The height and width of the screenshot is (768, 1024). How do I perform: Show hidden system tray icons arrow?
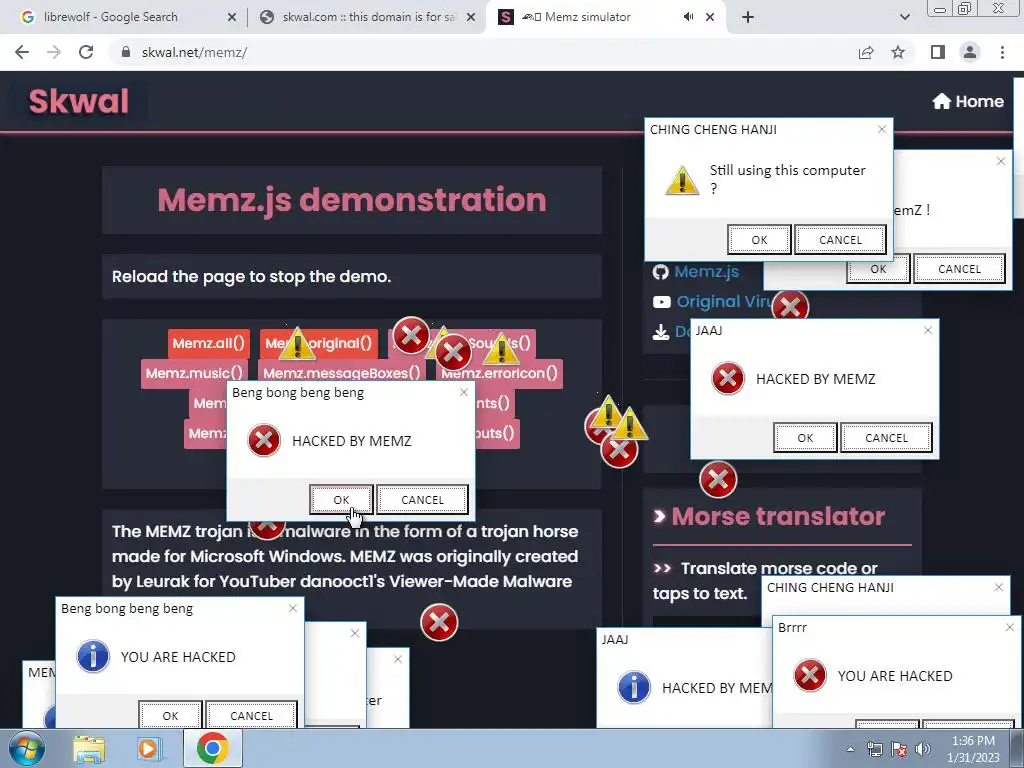coord(850,749)
